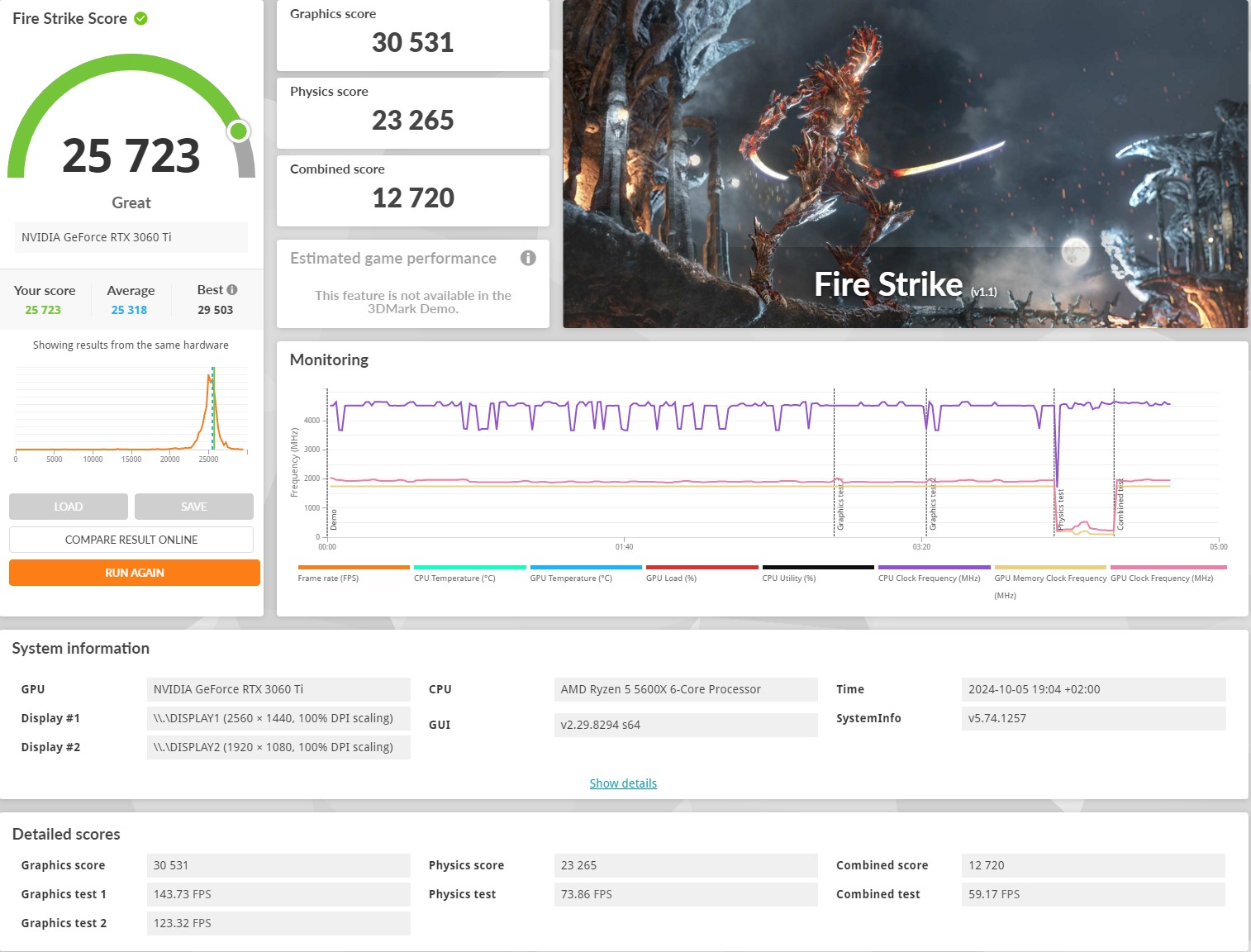Image resolution: width=1251 pixels, height=952 pixels.
Task: Click the Combined score 12 720 card
Action: click(413, 191)
